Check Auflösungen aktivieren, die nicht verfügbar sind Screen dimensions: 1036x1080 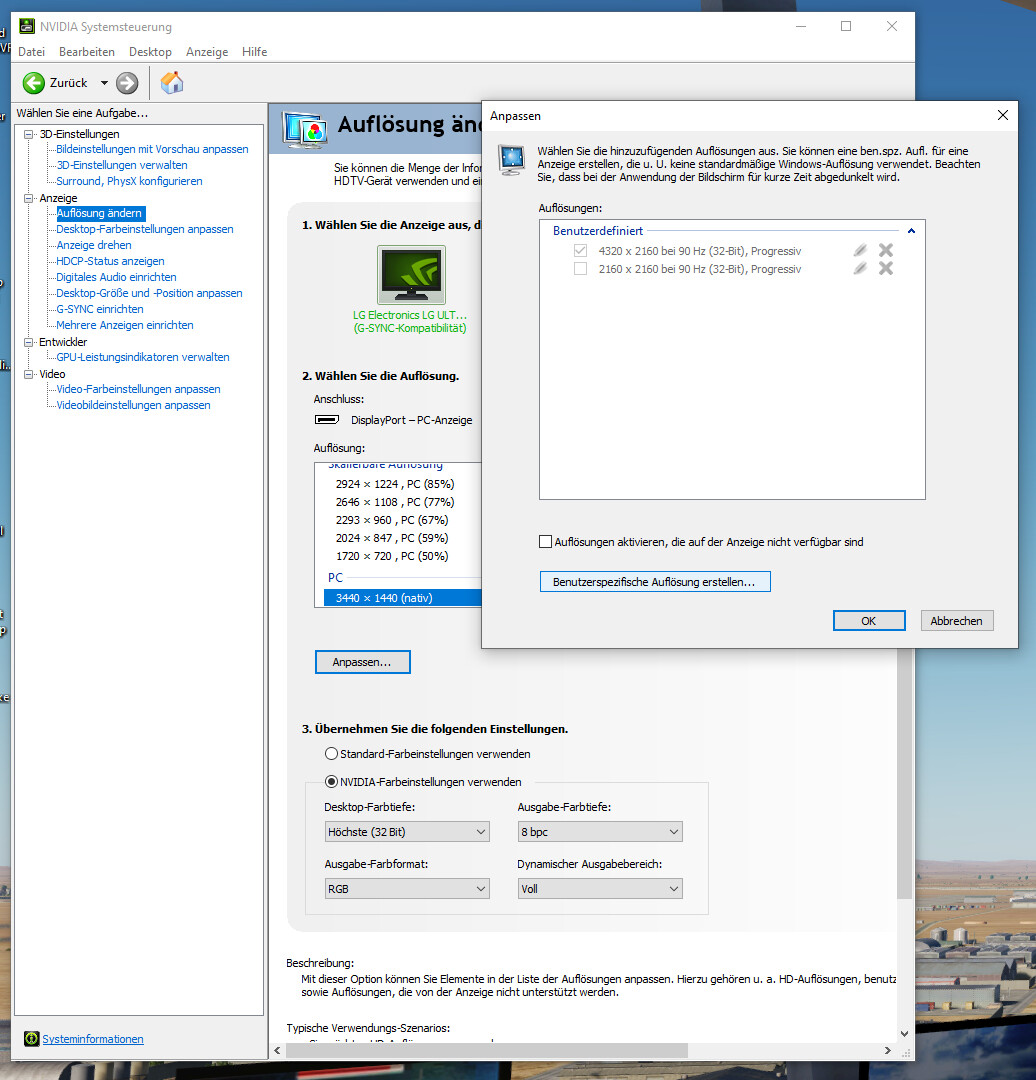tap(546, 542)
